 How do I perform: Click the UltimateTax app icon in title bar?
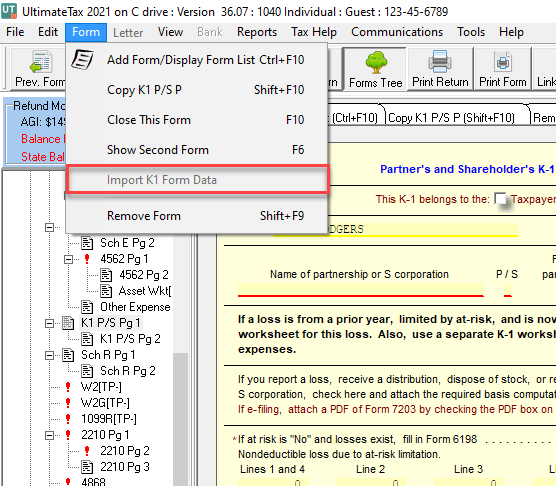9,11
